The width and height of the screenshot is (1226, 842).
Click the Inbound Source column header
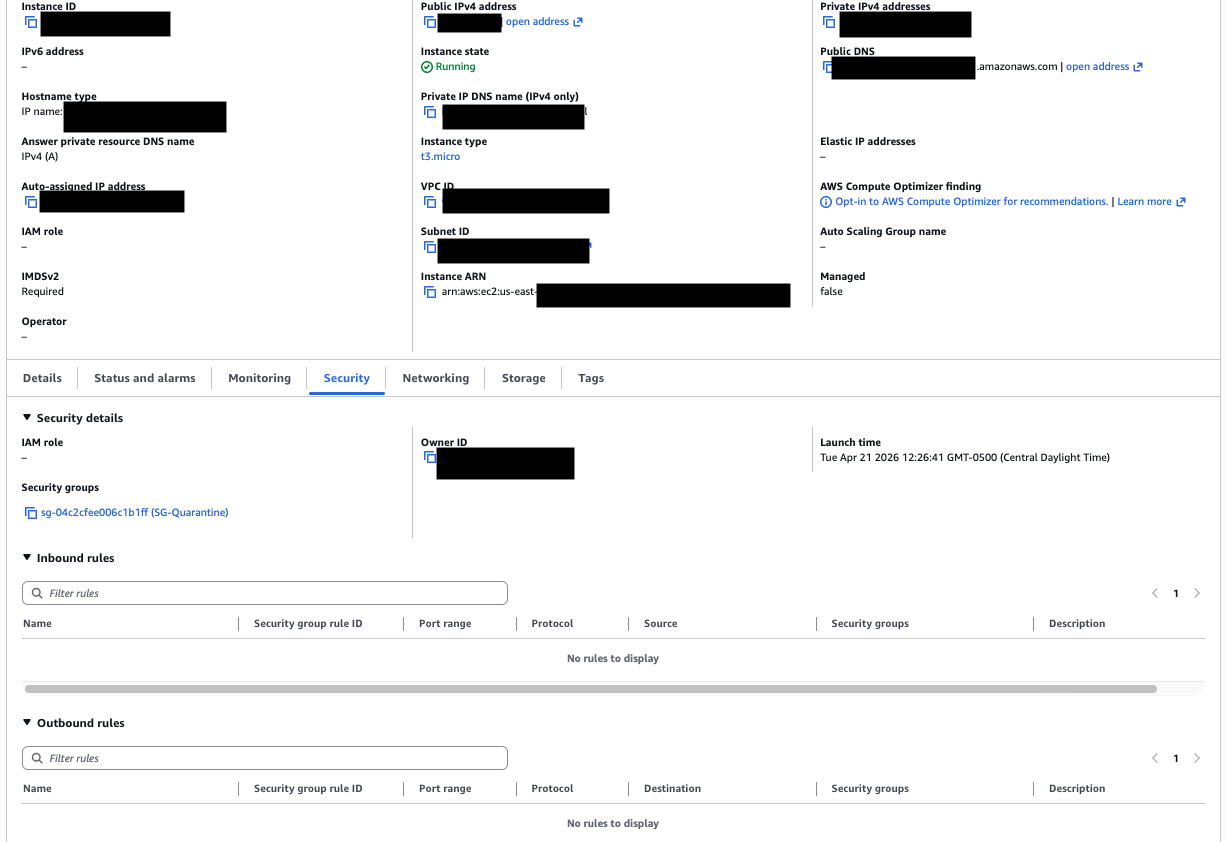click(x=661, y=624)
